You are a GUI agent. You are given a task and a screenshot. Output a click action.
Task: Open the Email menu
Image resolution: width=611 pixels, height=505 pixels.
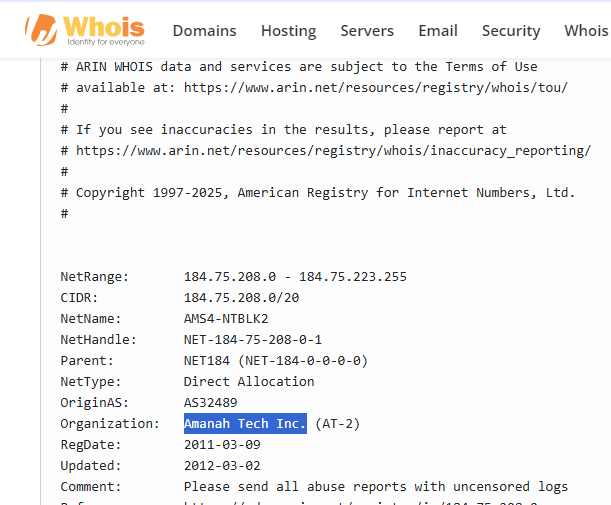pos(438,31)
